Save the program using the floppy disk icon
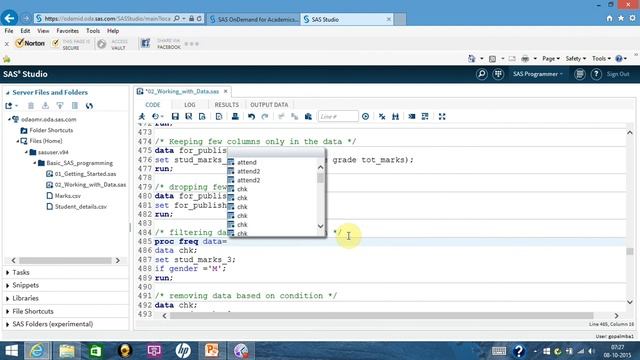This screenshot has height=360, width=640. point(175,117)
